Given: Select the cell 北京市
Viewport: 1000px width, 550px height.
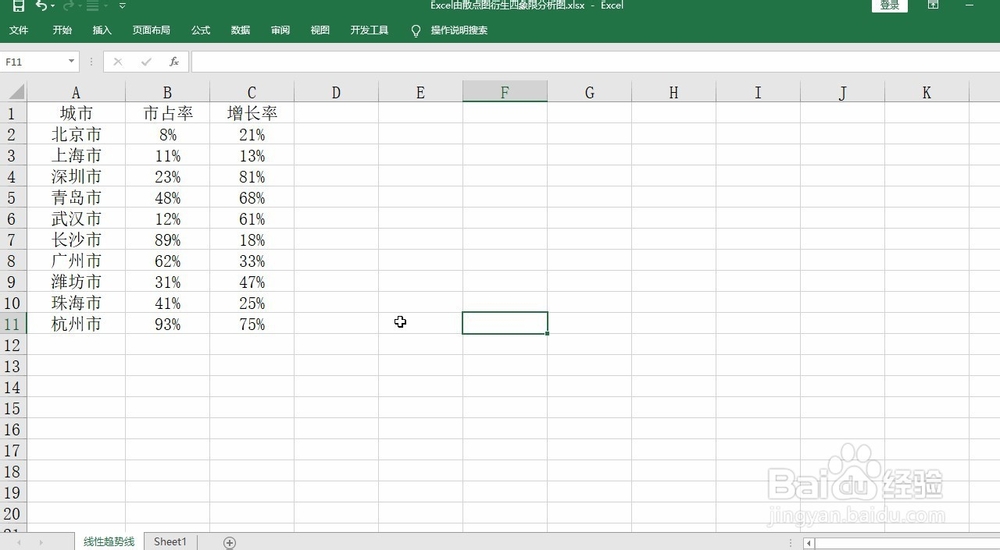Looking at the screenshot, I should click(76, 135).
